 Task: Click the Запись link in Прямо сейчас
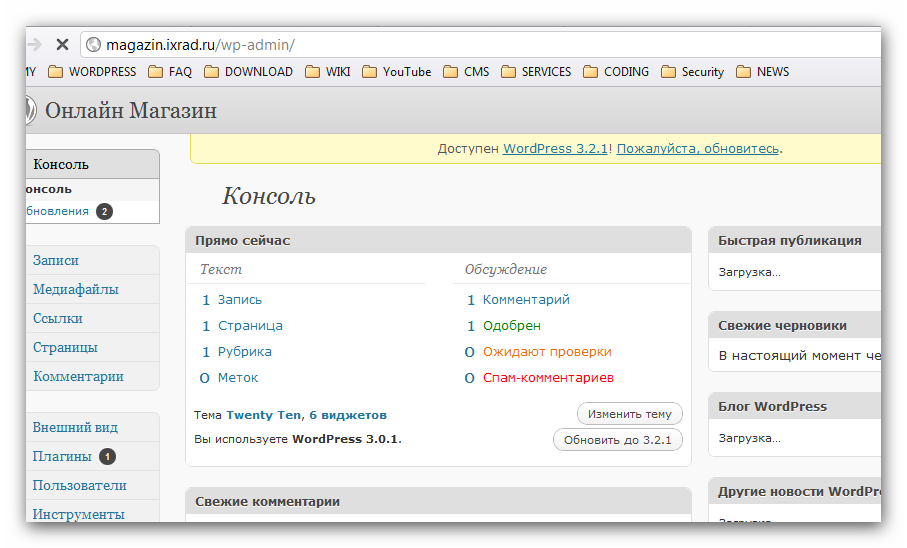pos(239,300)
